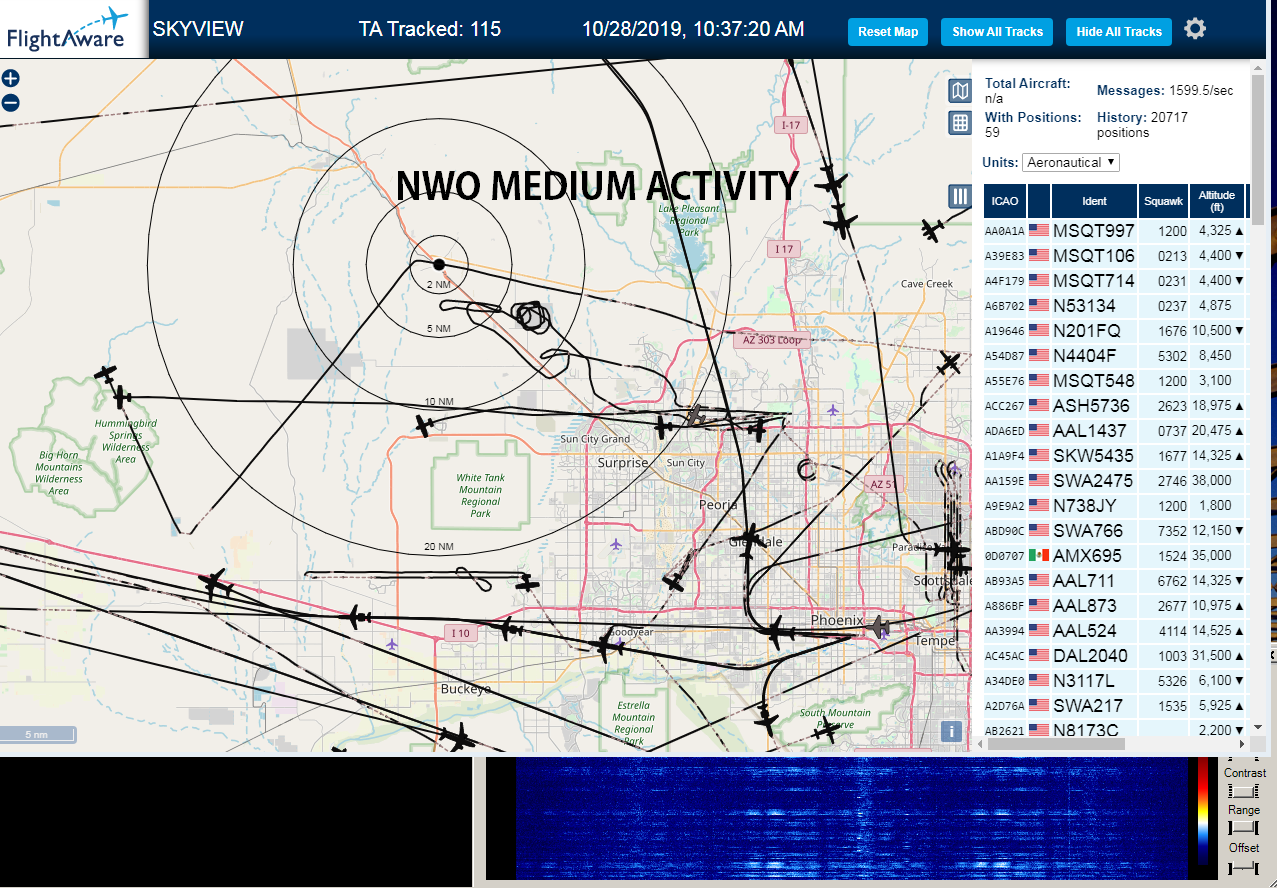Viewport: 1277px width, 889px height.
Task: Toggle the sidebar with three-bars icon
Action: point(960,196)
